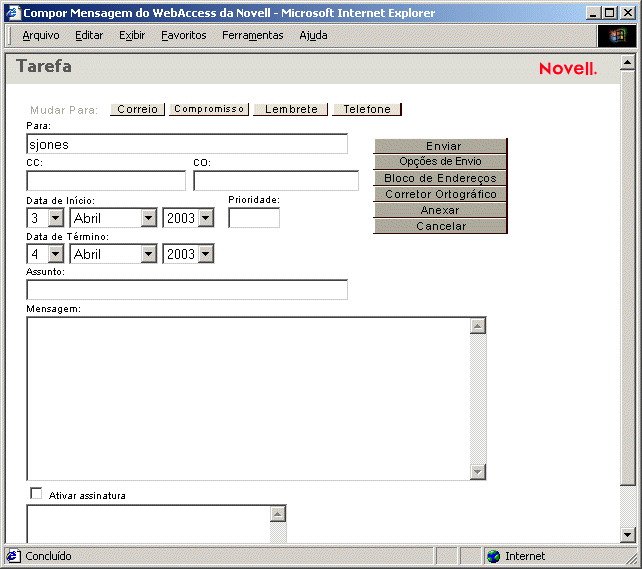Screen dimensions: 642x569
Task: Click inside the Mensagem text area
Action: coord(249,399)
